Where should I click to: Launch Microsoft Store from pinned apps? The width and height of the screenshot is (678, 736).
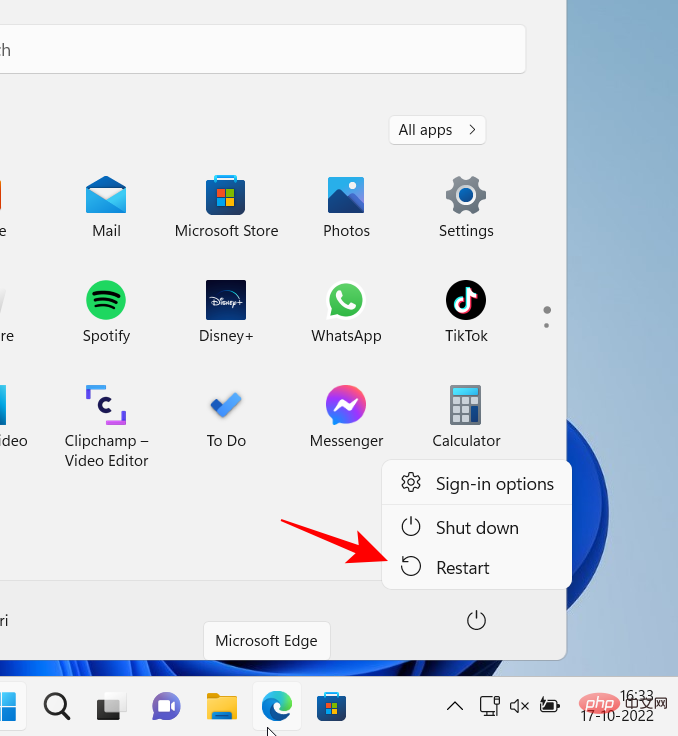pos(226,207)
